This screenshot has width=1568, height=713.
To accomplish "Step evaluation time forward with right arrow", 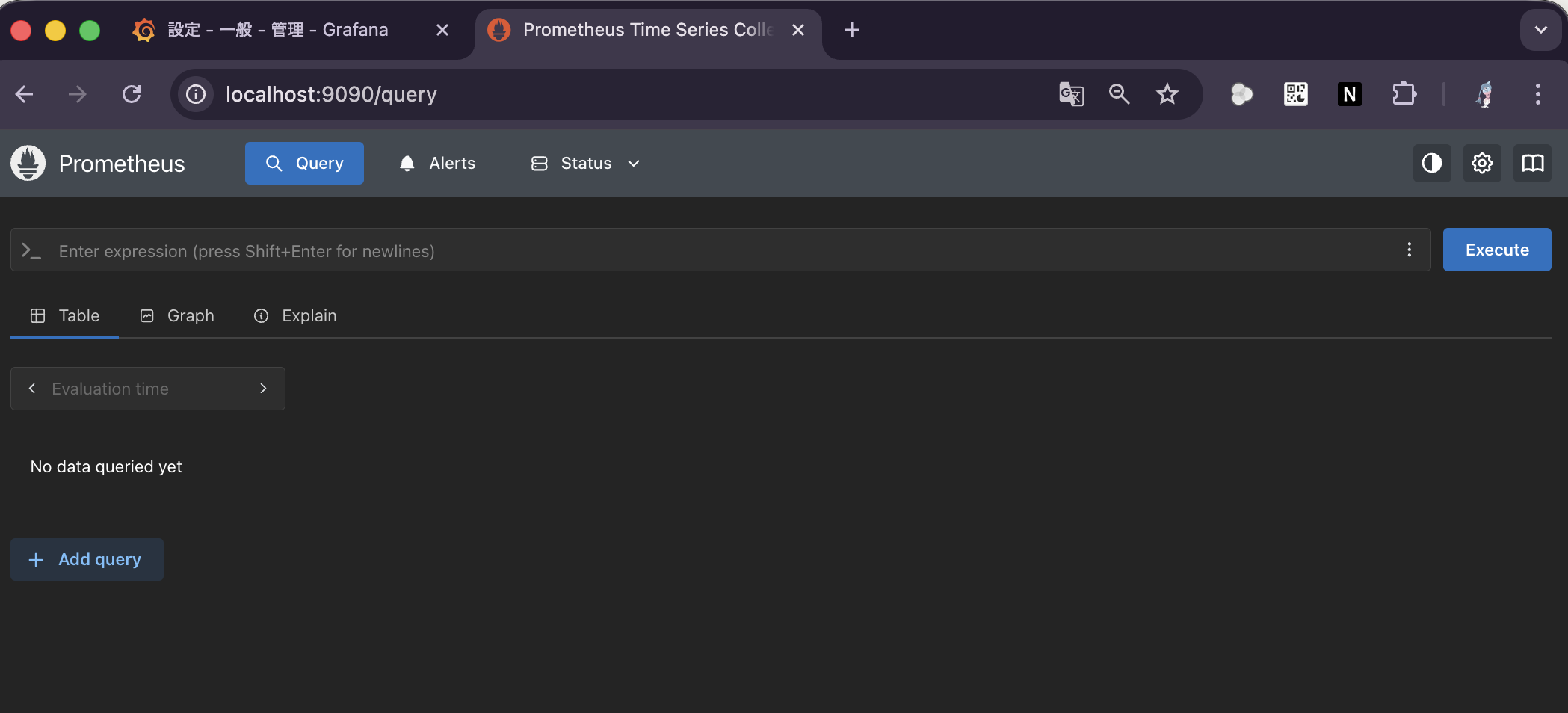I will 263,389.
